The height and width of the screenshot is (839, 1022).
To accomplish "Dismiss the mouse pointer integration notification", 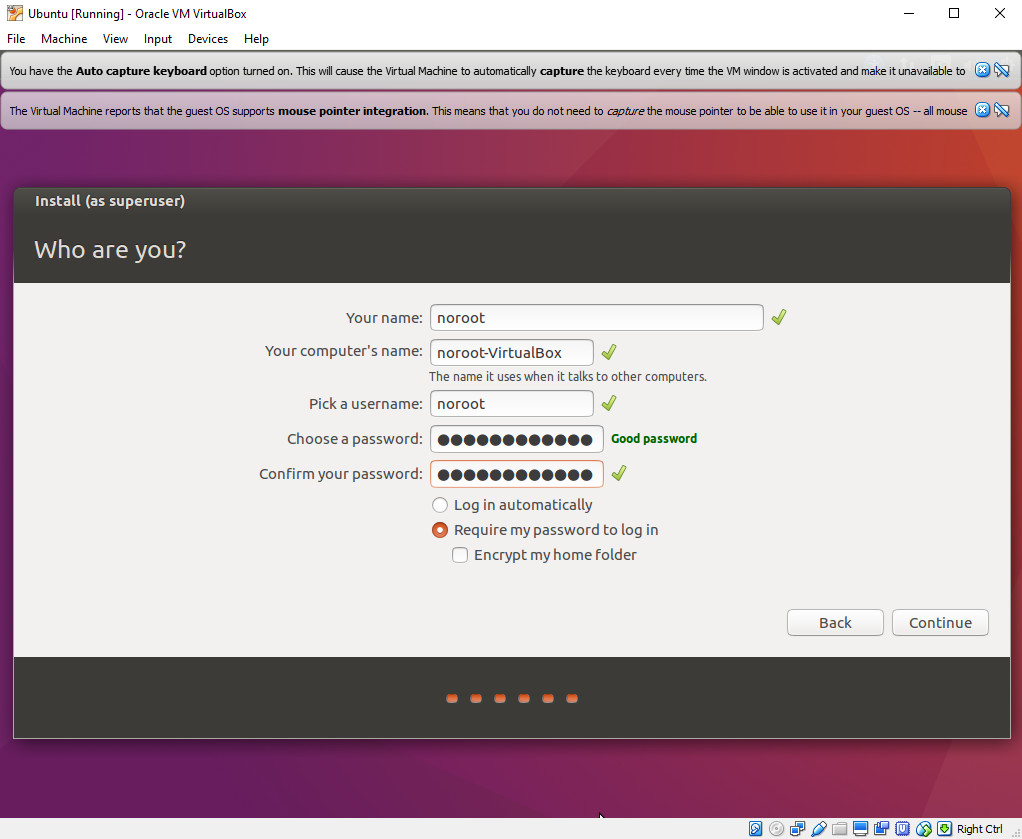I will coord(982,110).
